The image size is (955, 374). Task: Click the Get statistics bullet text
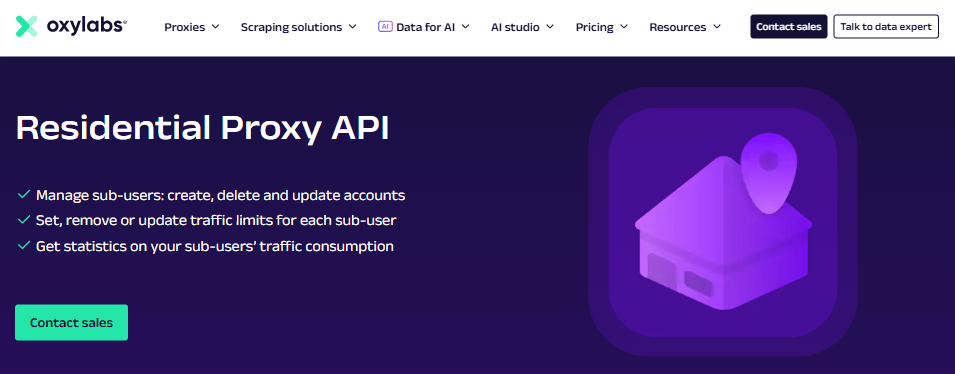(215, 246)
